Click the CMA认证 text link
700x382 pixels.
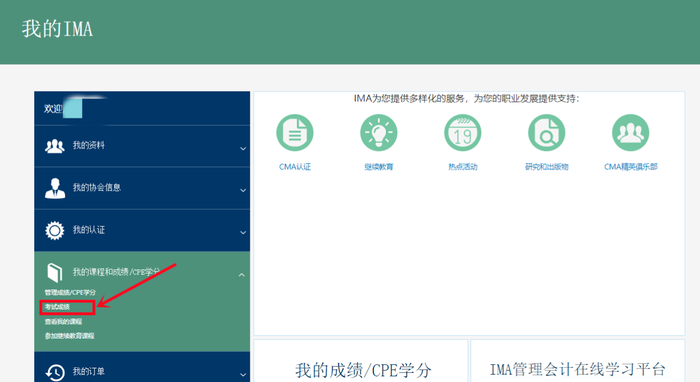pyautogui.click(x=295, y=167)
